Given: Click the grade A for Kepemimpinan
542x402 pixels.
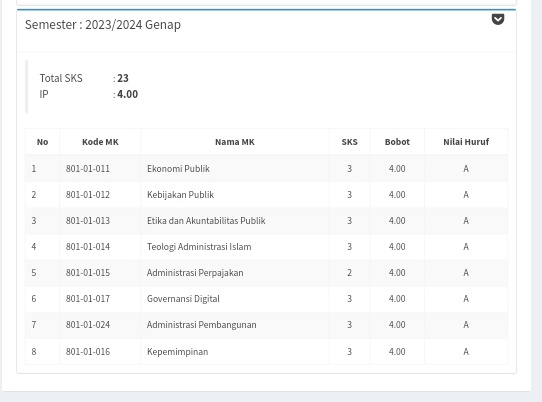Looking at the screenshot, I should click(x=466, y=352).
